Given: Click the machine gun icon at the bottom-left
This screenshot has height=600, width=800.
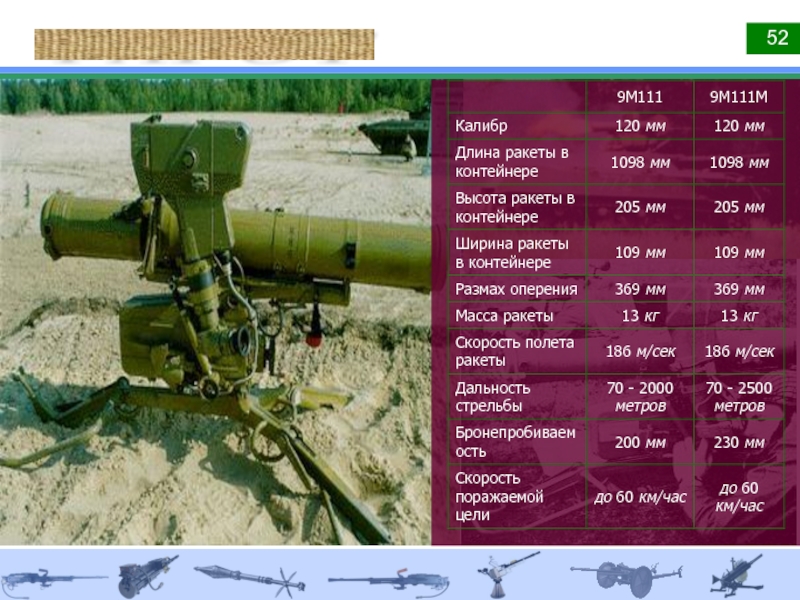Looking at the screenshot, I should tap(54, 581).
